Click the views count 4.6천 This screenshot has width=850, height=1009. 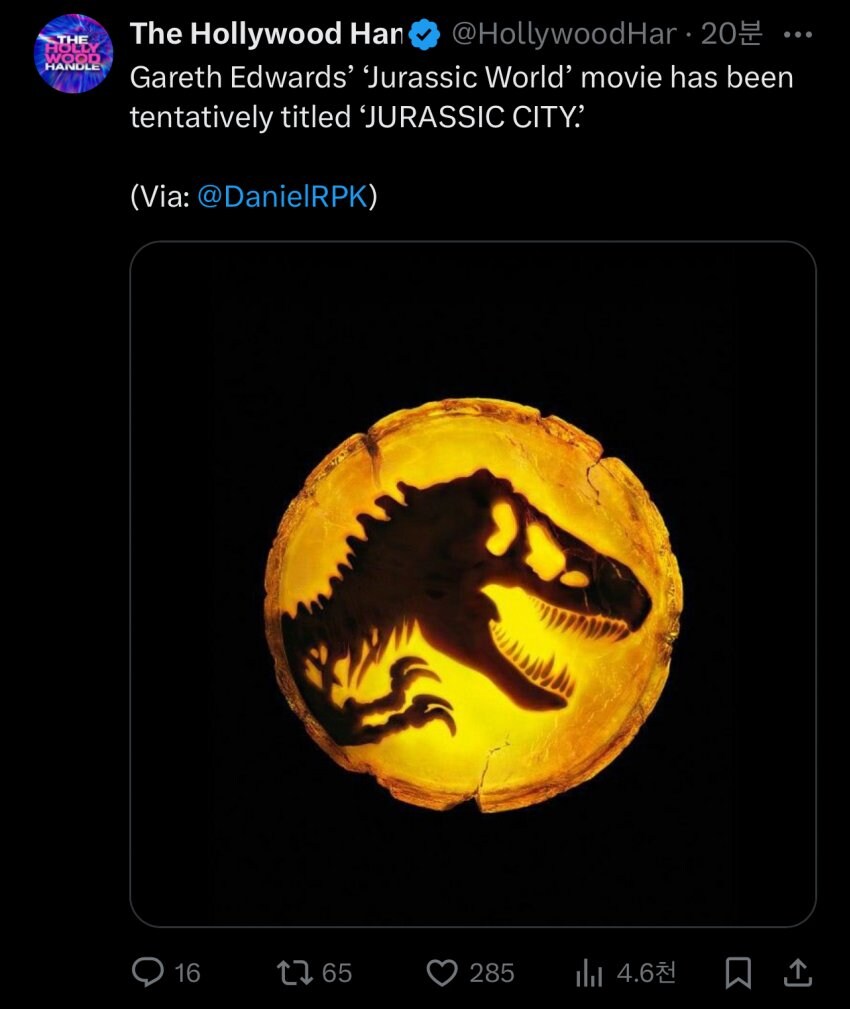pyautogui.click(x=646, y=973)
